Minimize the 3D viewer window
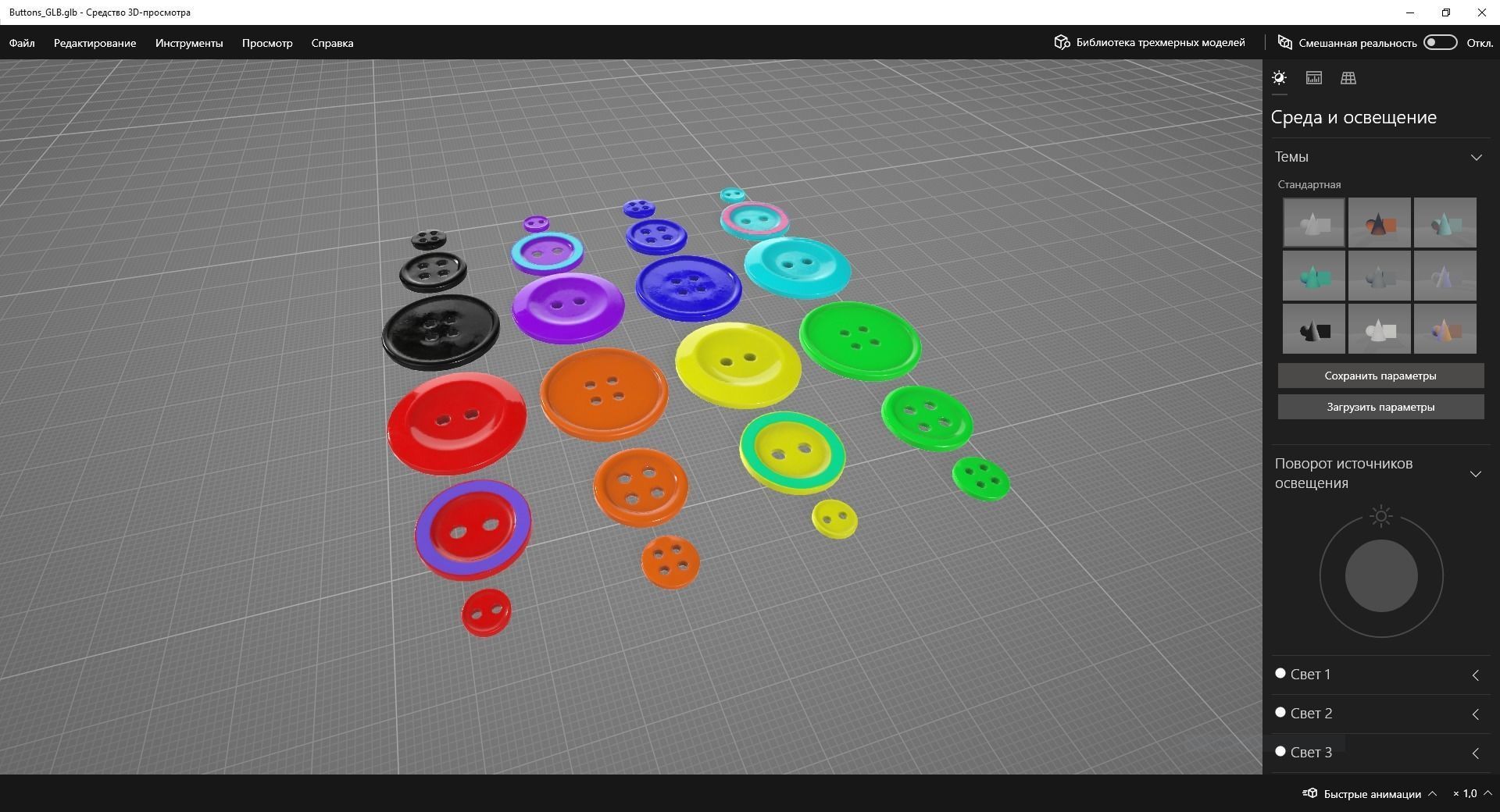Image resolution: width=1500 pixels, height=812 pixels. coord(1410,12)
